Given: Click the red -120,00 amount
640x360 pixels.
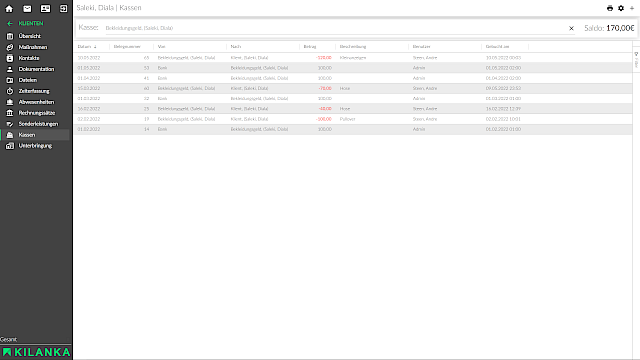Looking at the screenshot, I should click(x=323, y=58).
